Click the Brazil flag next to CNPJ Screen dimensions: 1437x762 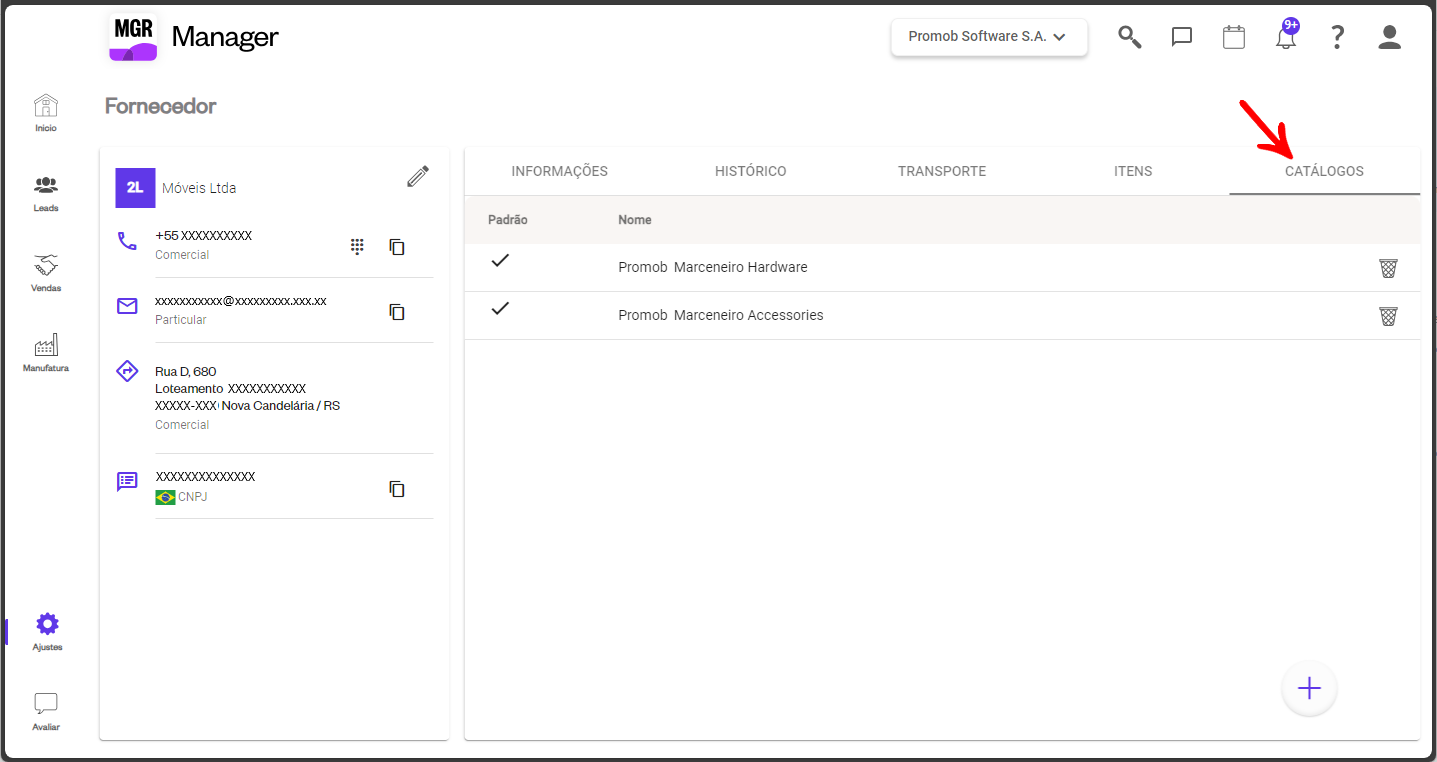[165, 497]
